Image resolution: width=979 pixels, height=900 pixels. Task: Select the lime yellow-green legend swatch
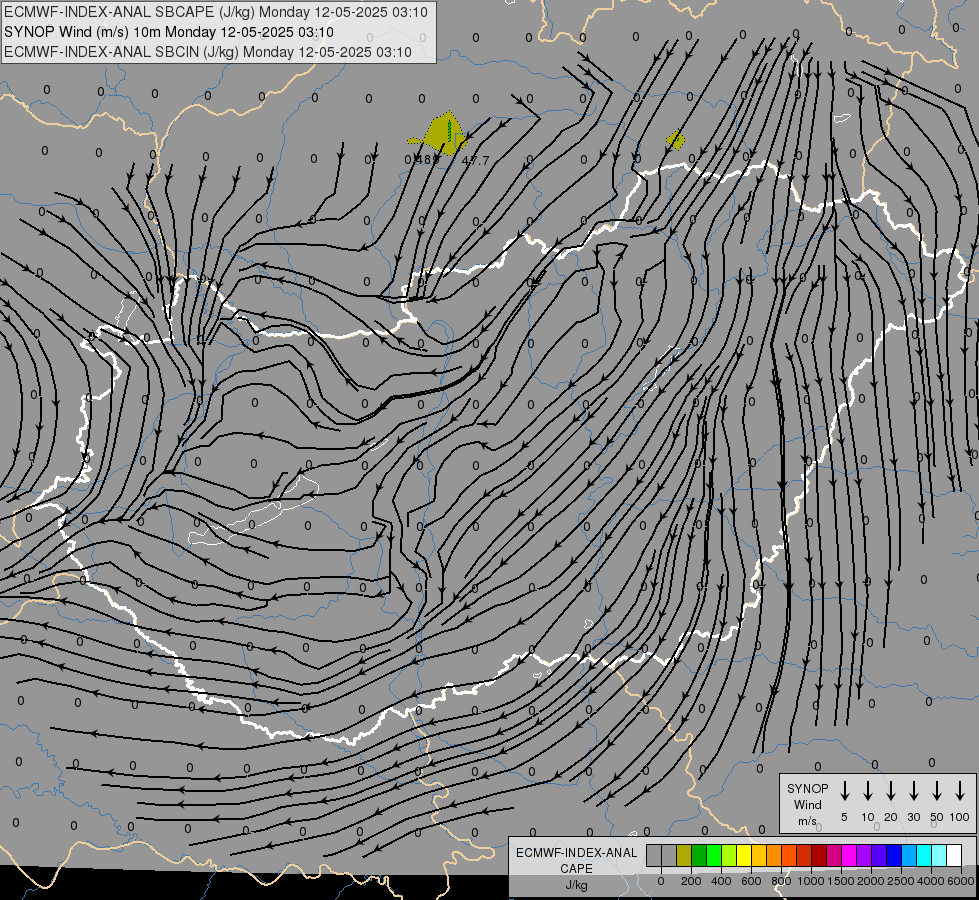point(729,856)
